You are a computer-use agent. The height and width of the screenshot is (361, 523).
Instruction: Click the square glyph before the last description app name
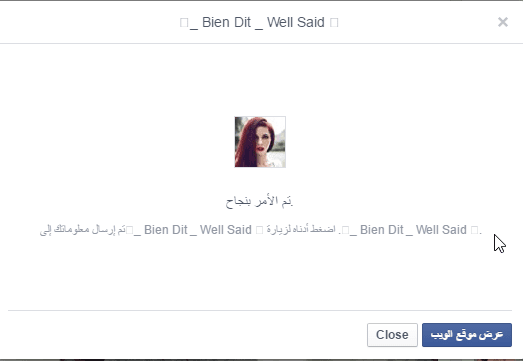[x=345, y=230]
